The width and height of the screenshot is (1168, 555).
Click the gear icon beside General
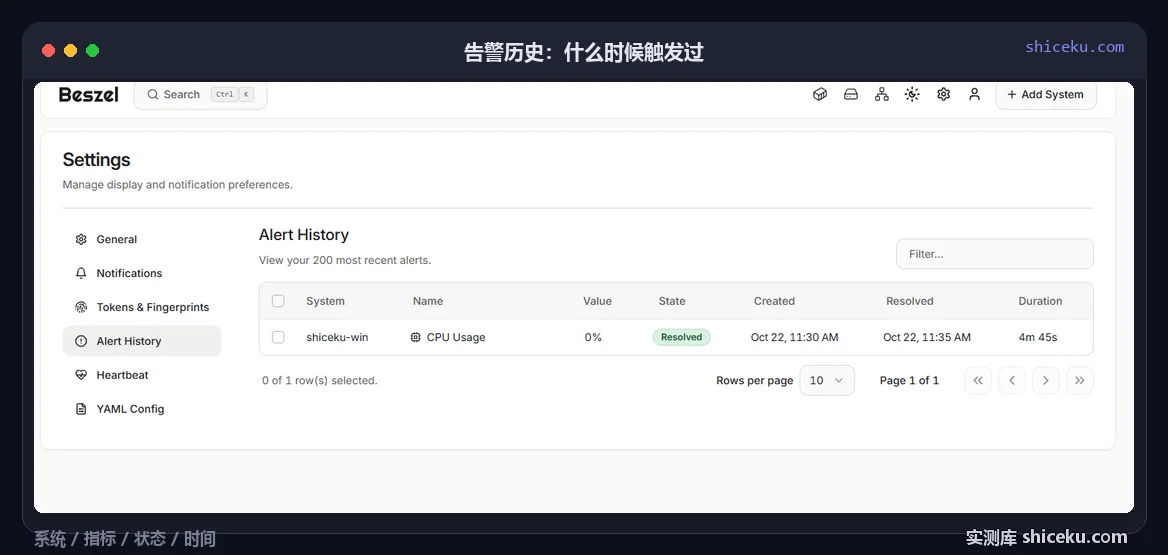tap(81, 239)
